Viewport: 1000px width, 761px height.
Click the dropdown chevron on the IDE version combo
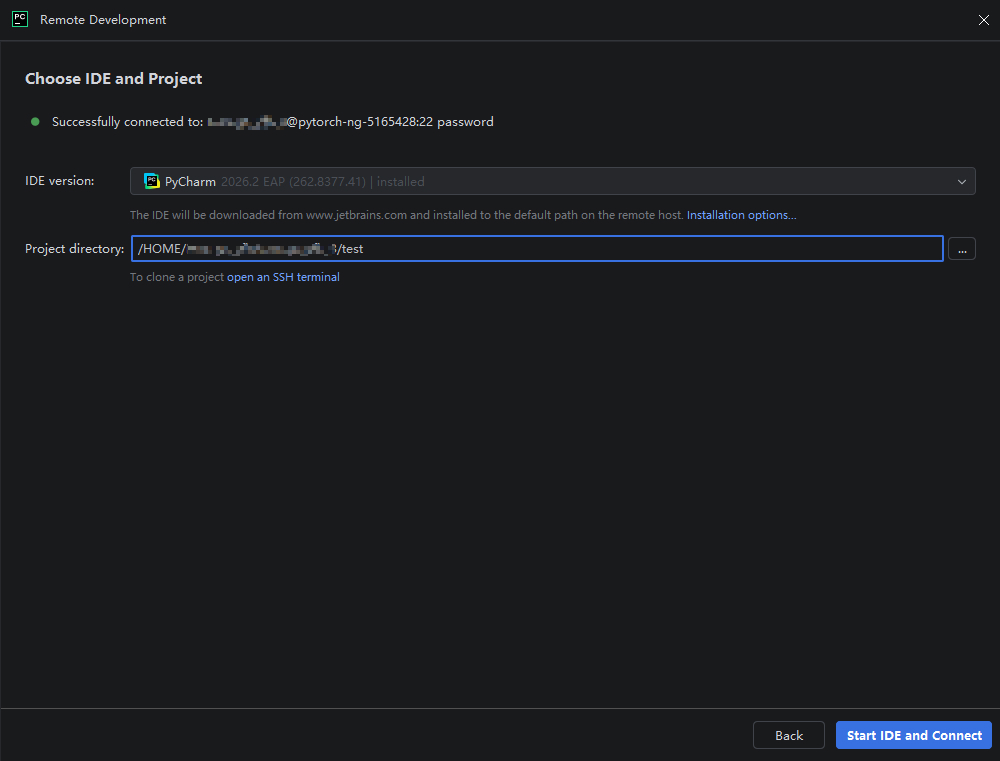point(962,182)
